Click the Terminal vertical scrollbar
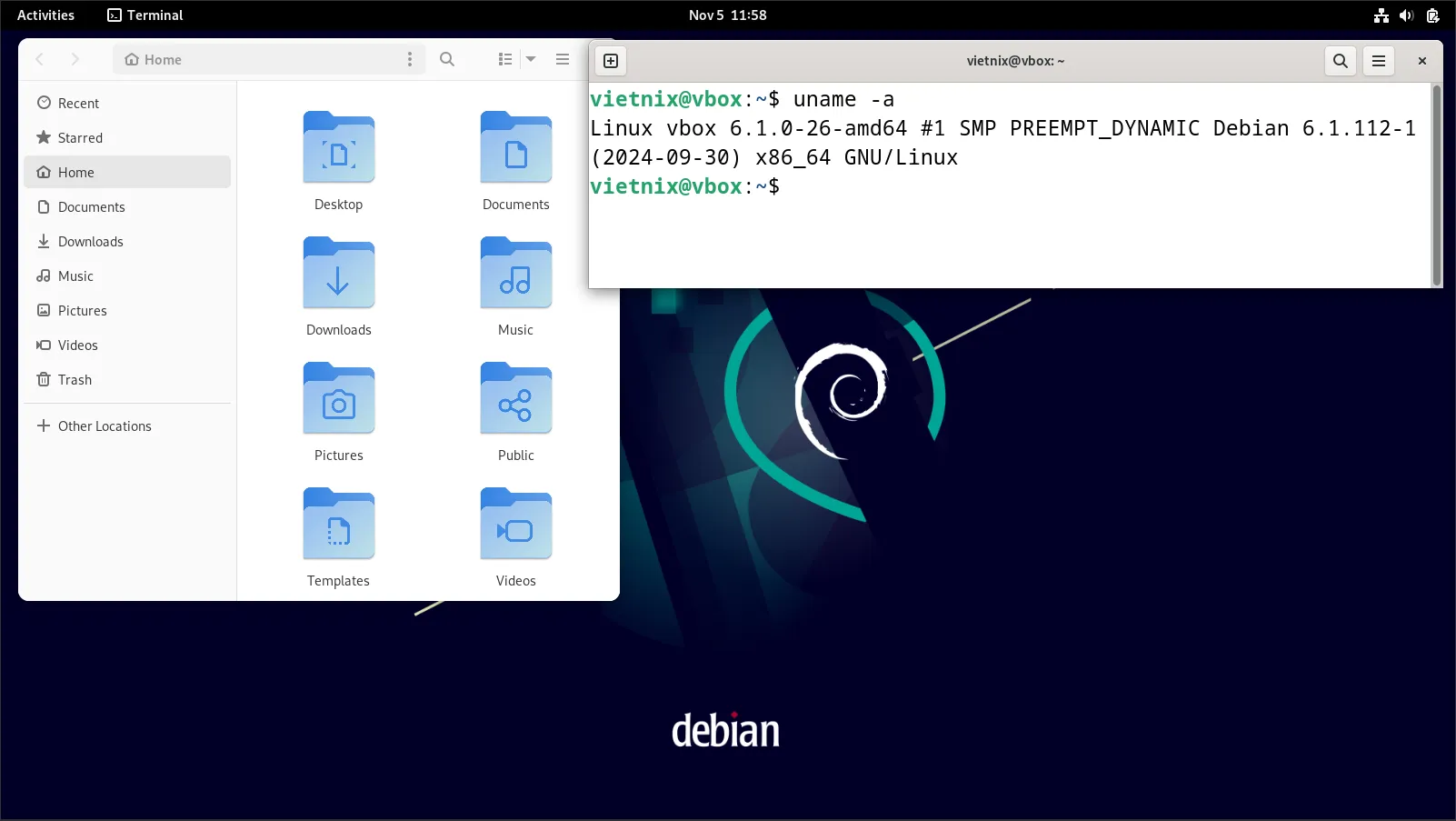1456x821 pixels. tap(1436, 185)
